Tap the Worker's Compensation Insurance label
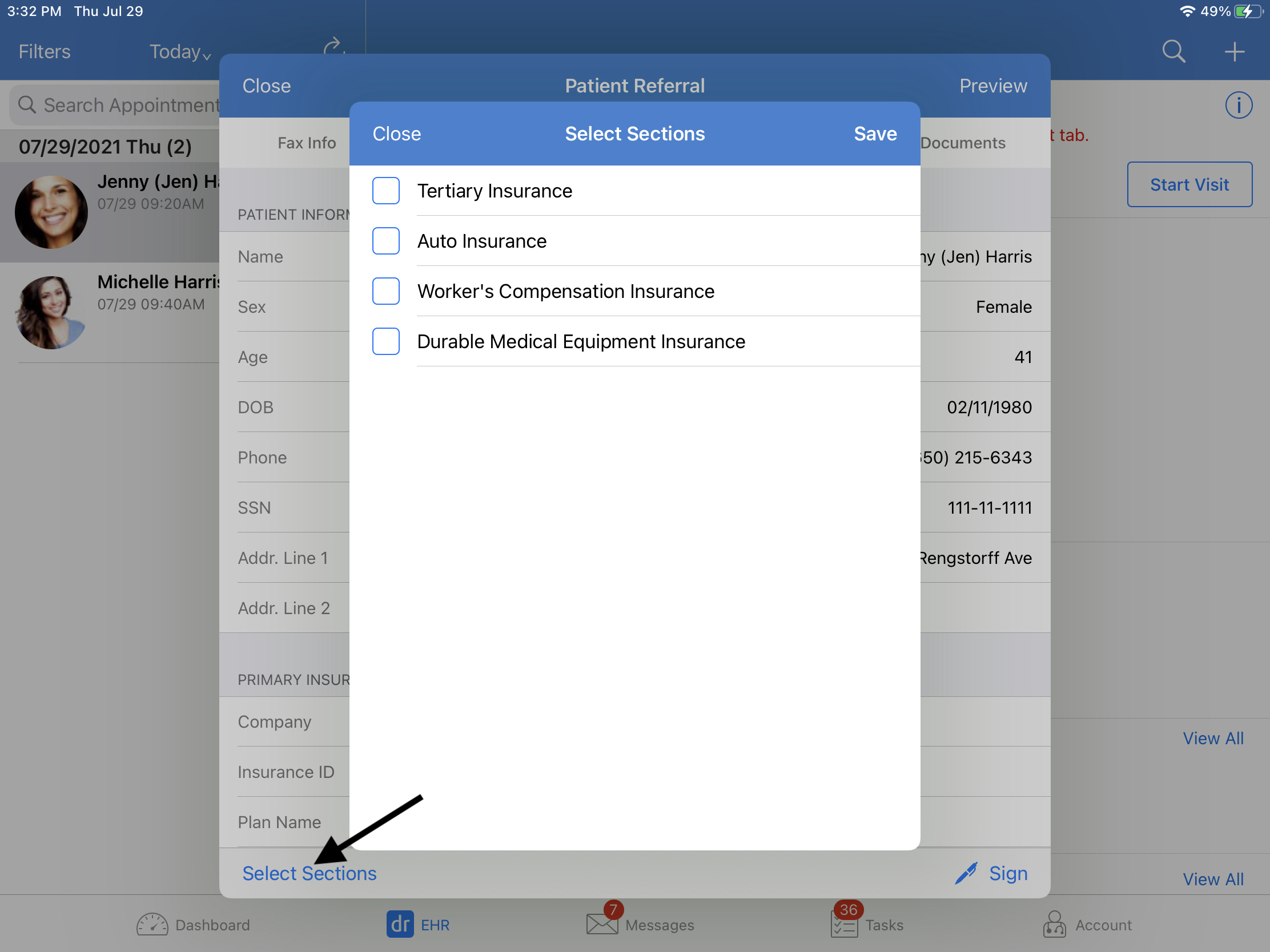Screen dimensions: 1270x952 click(x=565, y=291)
